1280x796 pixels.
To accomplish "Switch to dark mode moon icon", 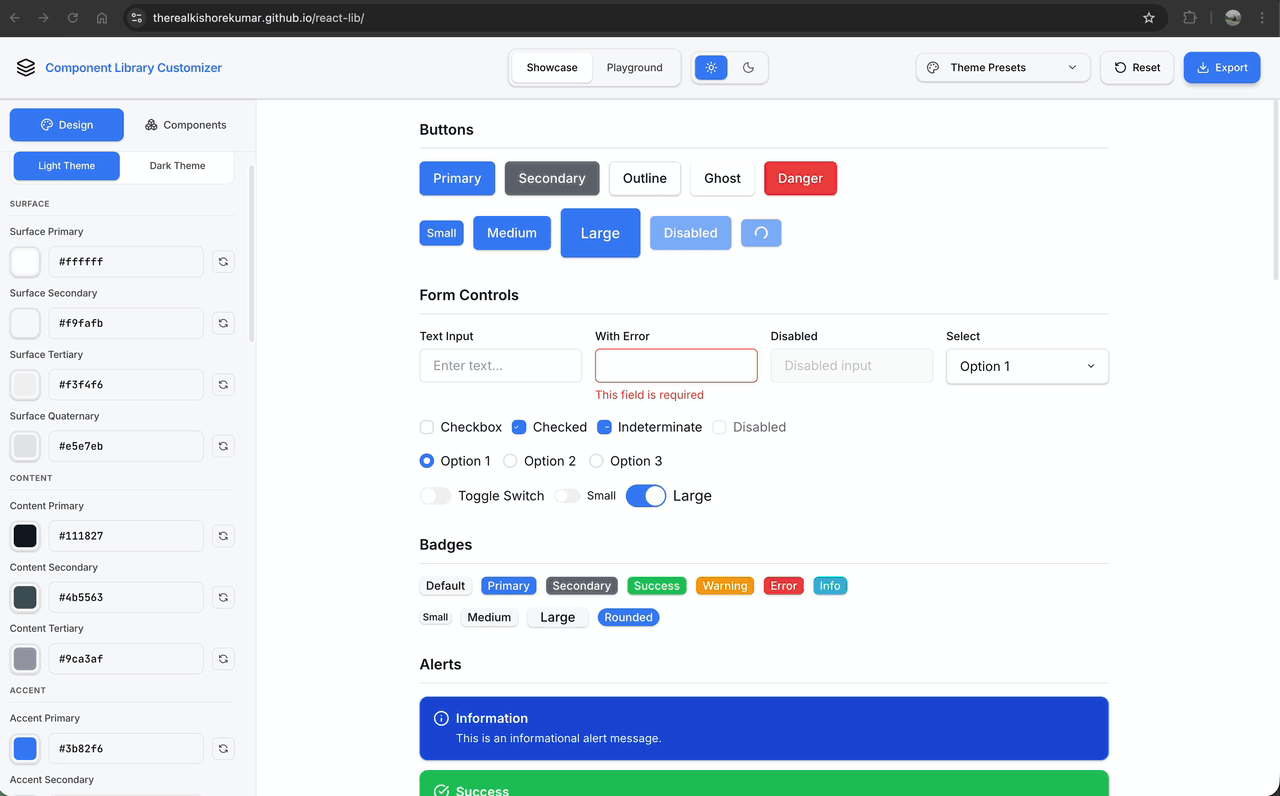I will [748, 68].
